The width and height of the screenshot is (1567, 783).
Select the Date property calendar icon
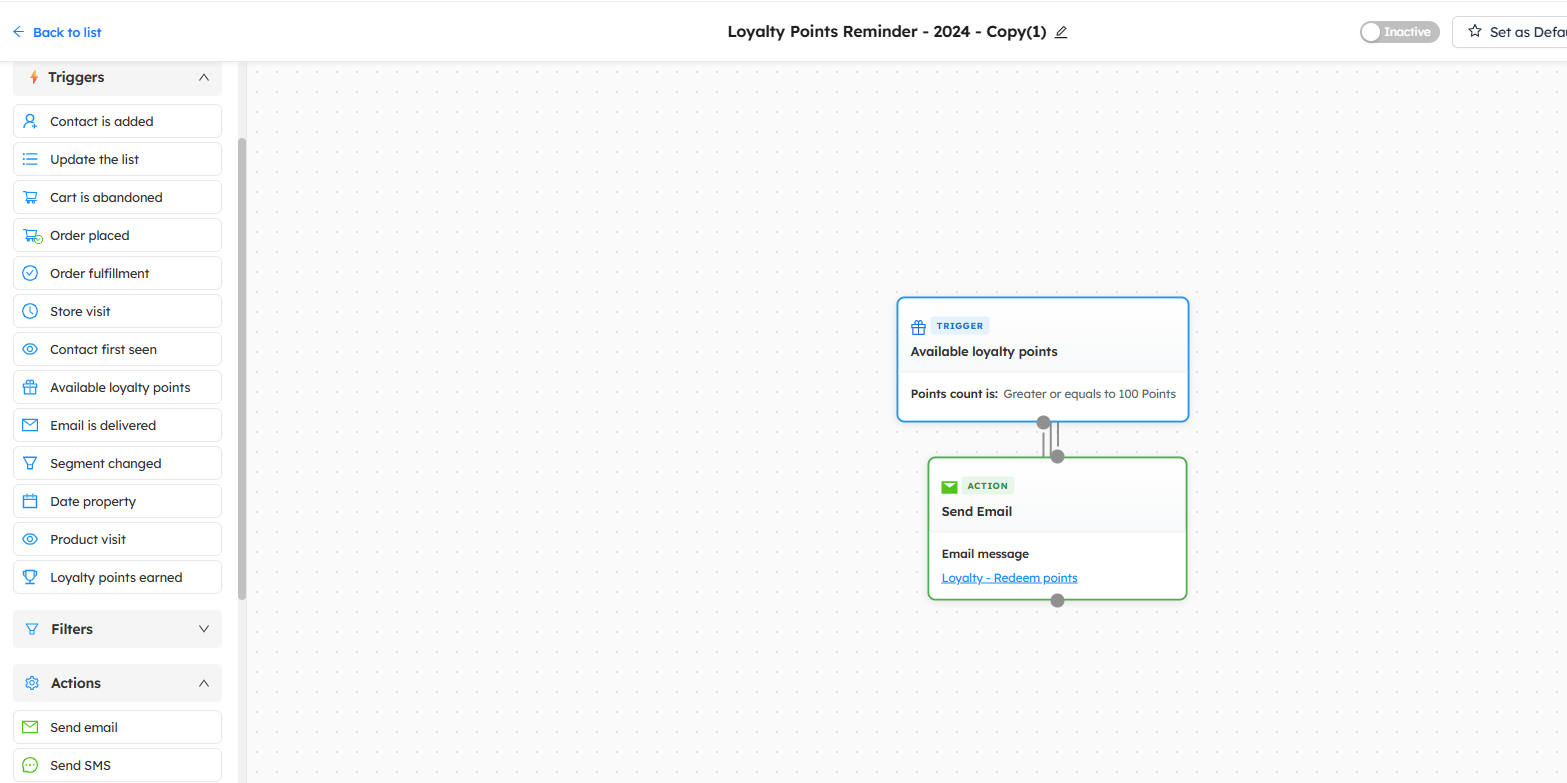[30, 502]
